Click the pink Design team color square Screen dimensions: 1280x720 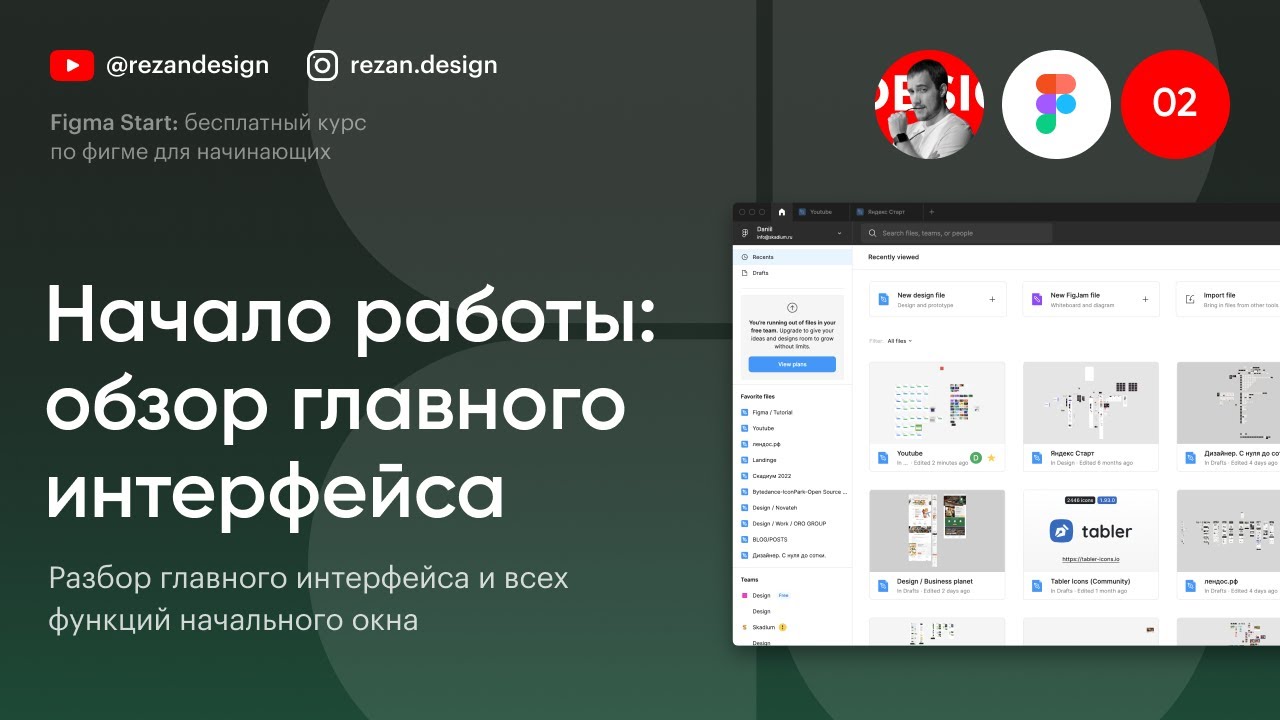pyautogui.click(x=743, y=595)
